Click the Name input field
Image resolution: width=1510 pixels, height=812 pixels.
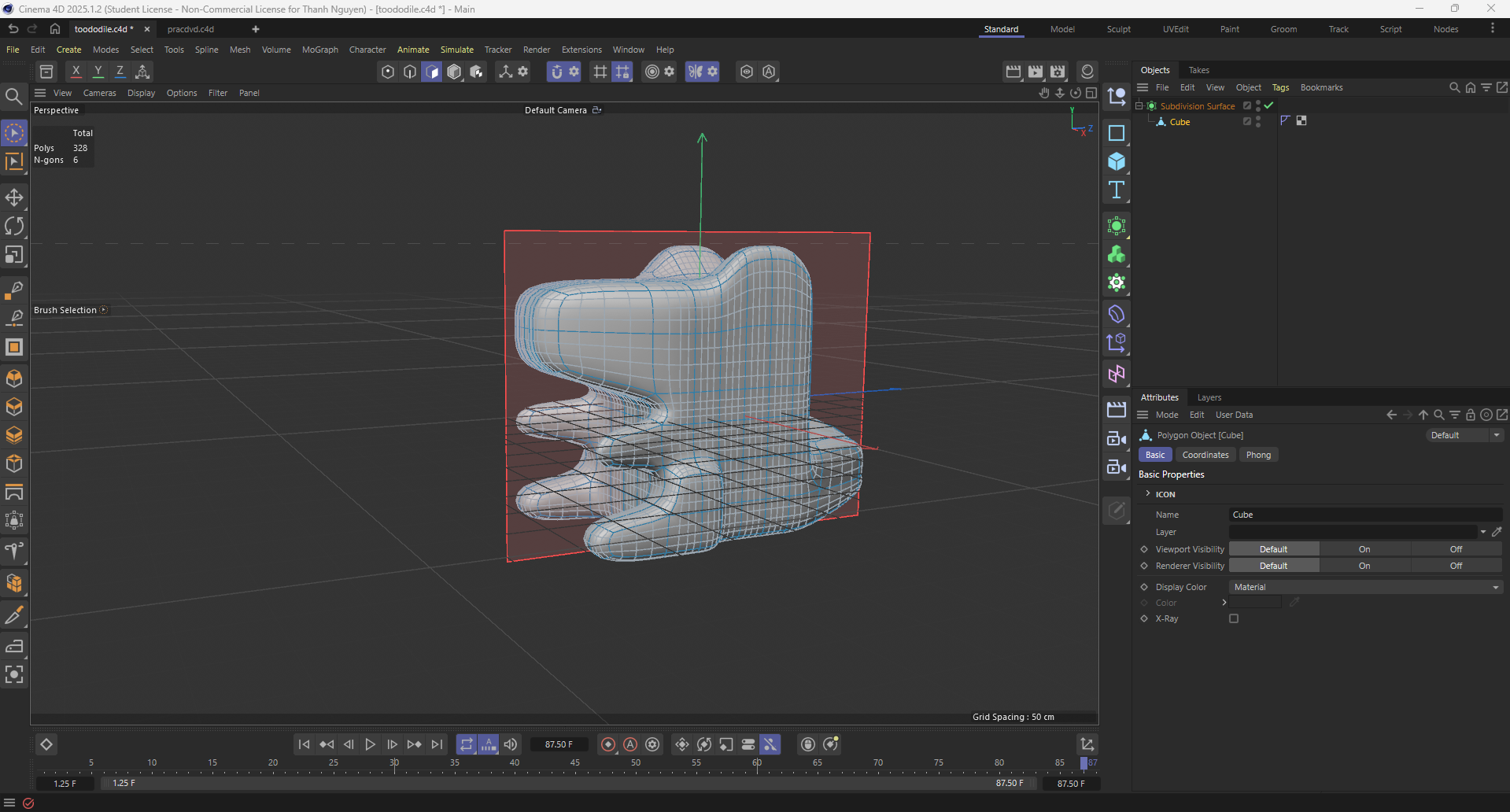1365,515
